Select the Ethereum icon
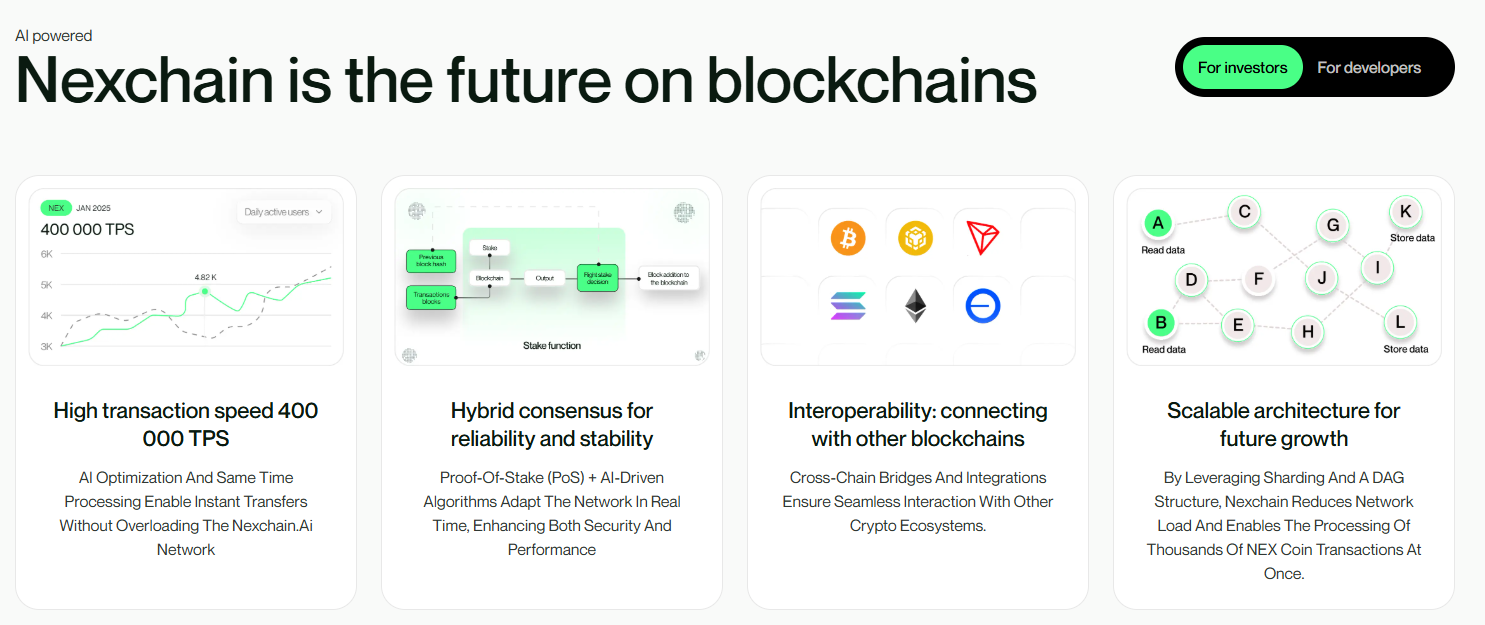This screenshot has width=1485, height=625. (x=914, y=305)
